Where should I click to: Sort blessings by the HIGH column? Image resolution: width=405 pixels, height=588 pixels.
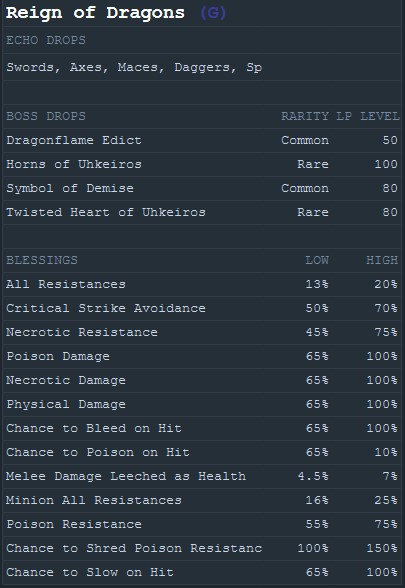coord(382,260)
